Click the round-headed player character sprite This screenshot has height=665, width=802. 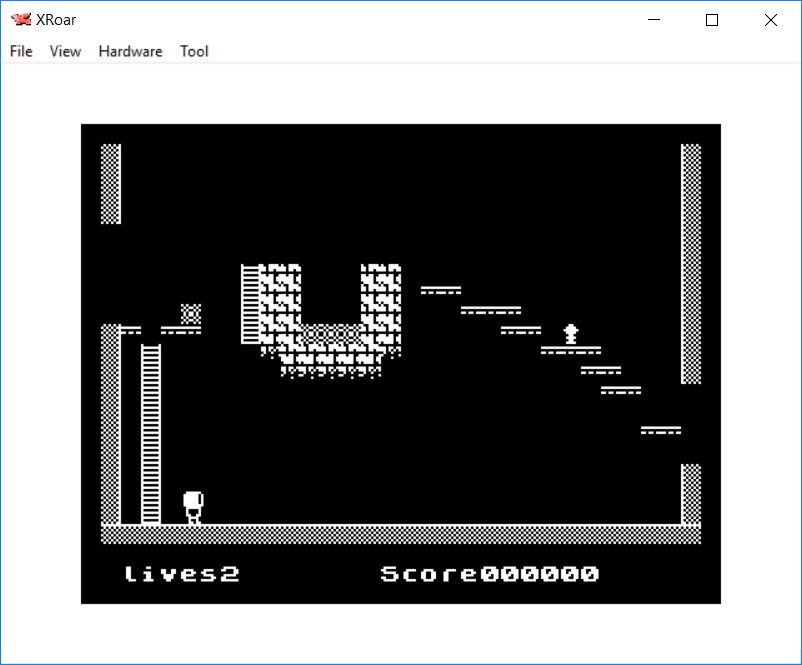[x=193, y=507]
